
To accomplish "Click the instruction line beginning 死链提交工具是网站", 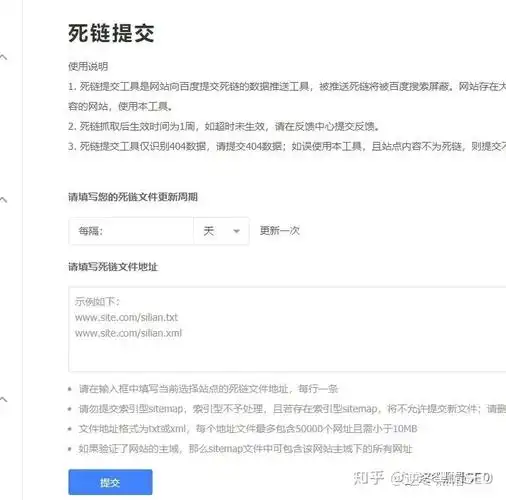I will (x=287, y=87).
